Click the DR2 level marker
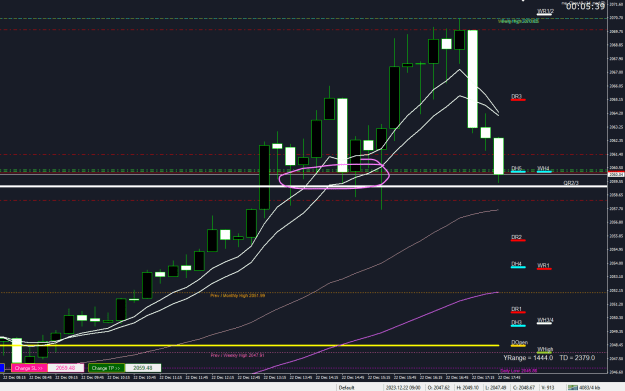 [x=517, y=238]
